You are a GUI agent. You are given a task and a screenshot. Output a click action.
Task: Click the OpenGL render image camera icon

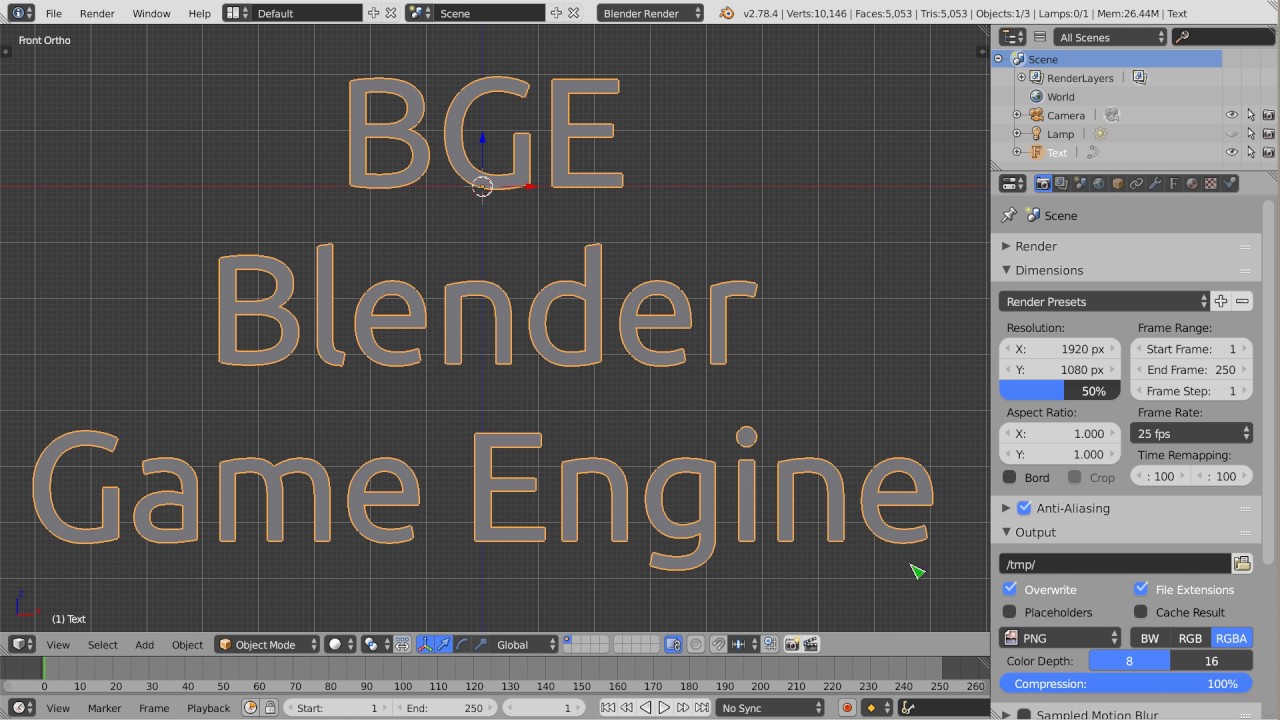(792, 645)
